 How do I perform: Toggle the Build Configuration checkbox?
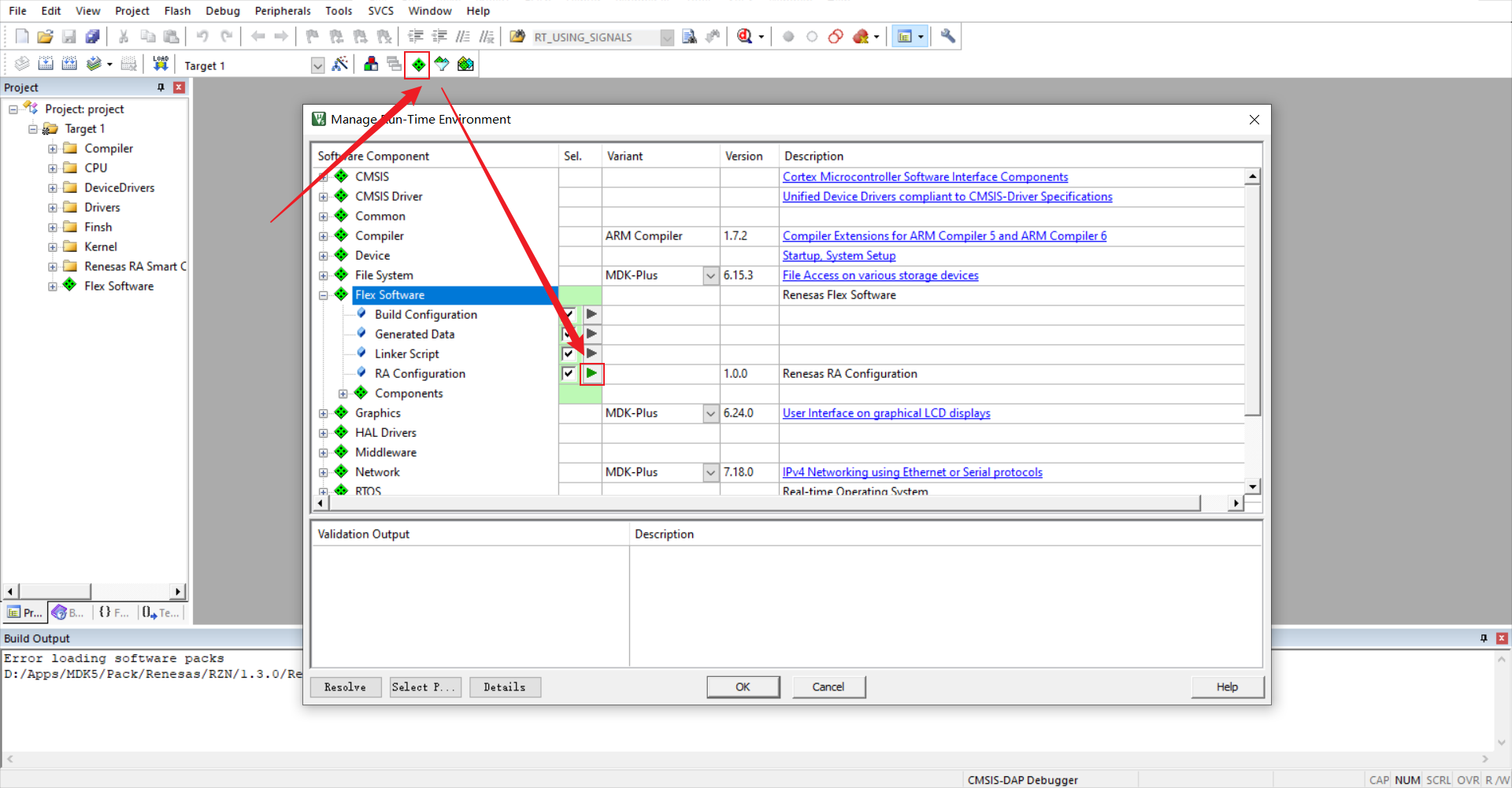point(569,314)
